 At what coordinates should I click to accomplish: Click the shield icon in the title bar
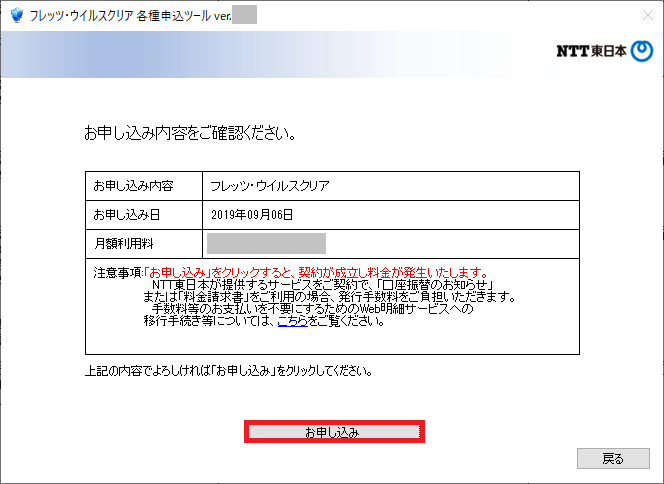pyautogui.click(x=16, y=15)
